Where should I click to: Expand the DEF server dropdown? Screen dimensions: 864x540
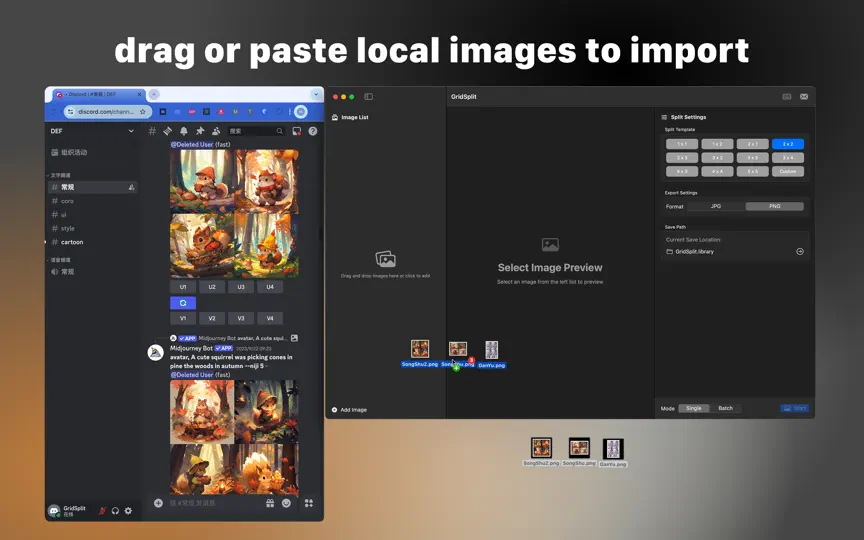(131, 131)
